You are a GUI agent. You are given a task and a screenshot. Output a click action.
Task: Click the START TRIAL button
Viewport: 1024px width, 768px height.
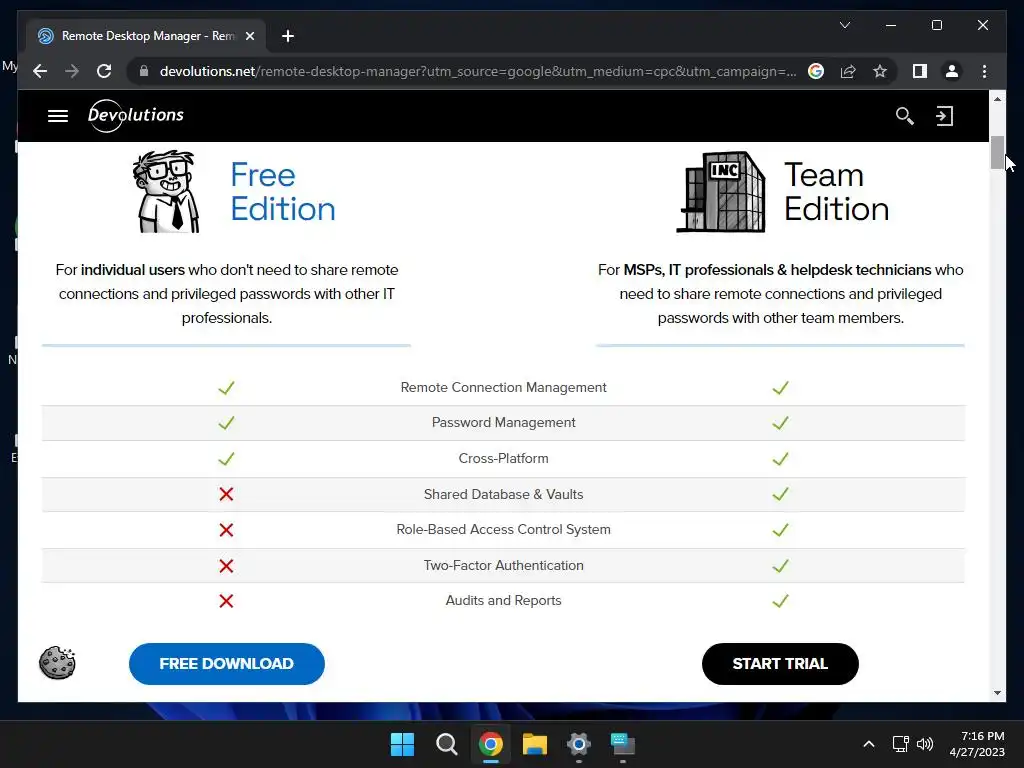click(x=780, y=664)
